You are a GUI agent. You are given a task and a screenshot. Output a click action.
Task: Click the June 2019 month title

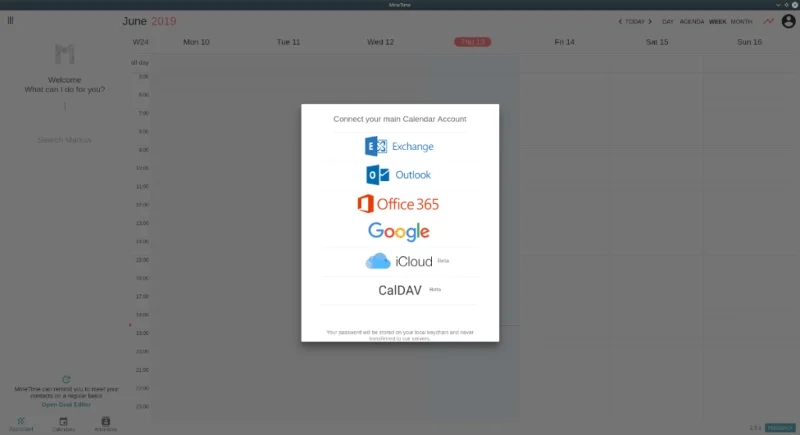click(149, 21)
